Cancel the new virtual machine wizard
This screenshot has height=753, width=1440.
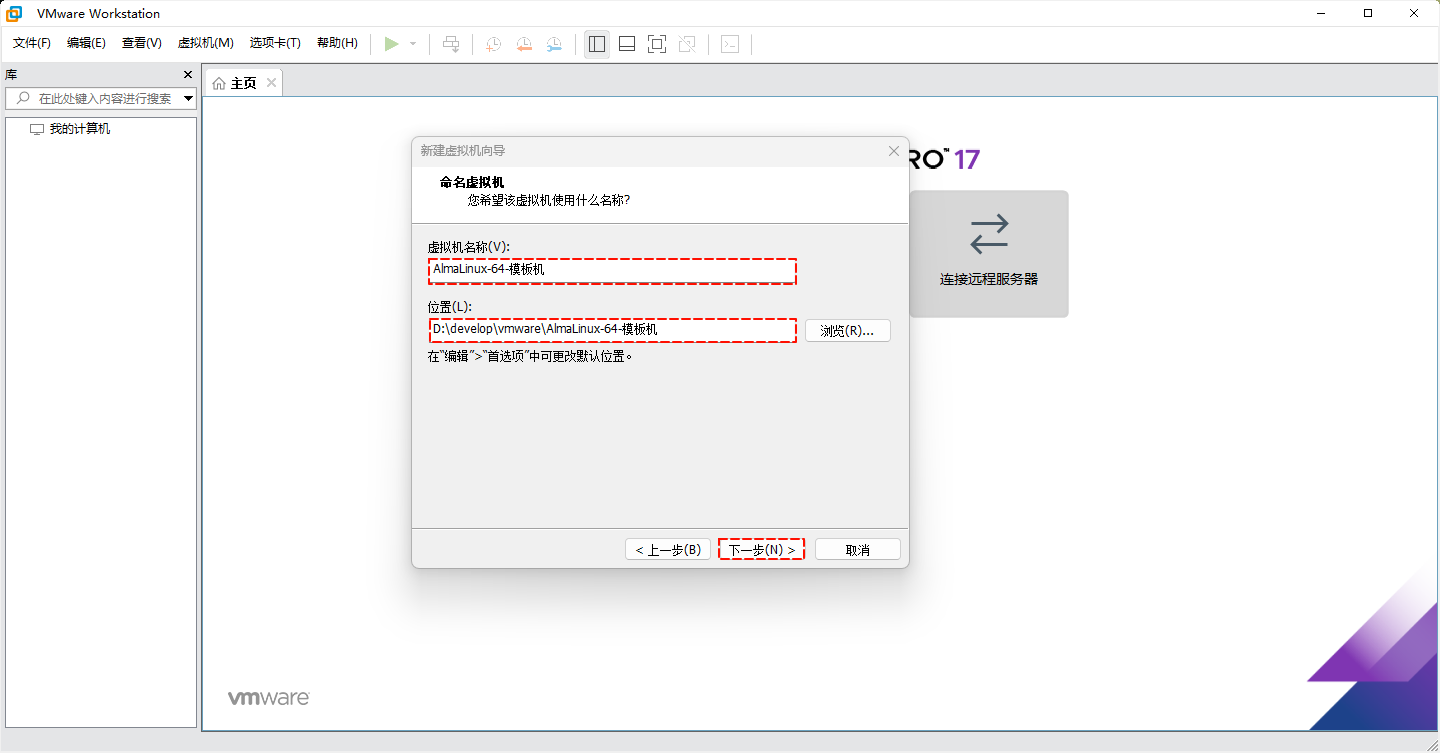click(857, 548)
